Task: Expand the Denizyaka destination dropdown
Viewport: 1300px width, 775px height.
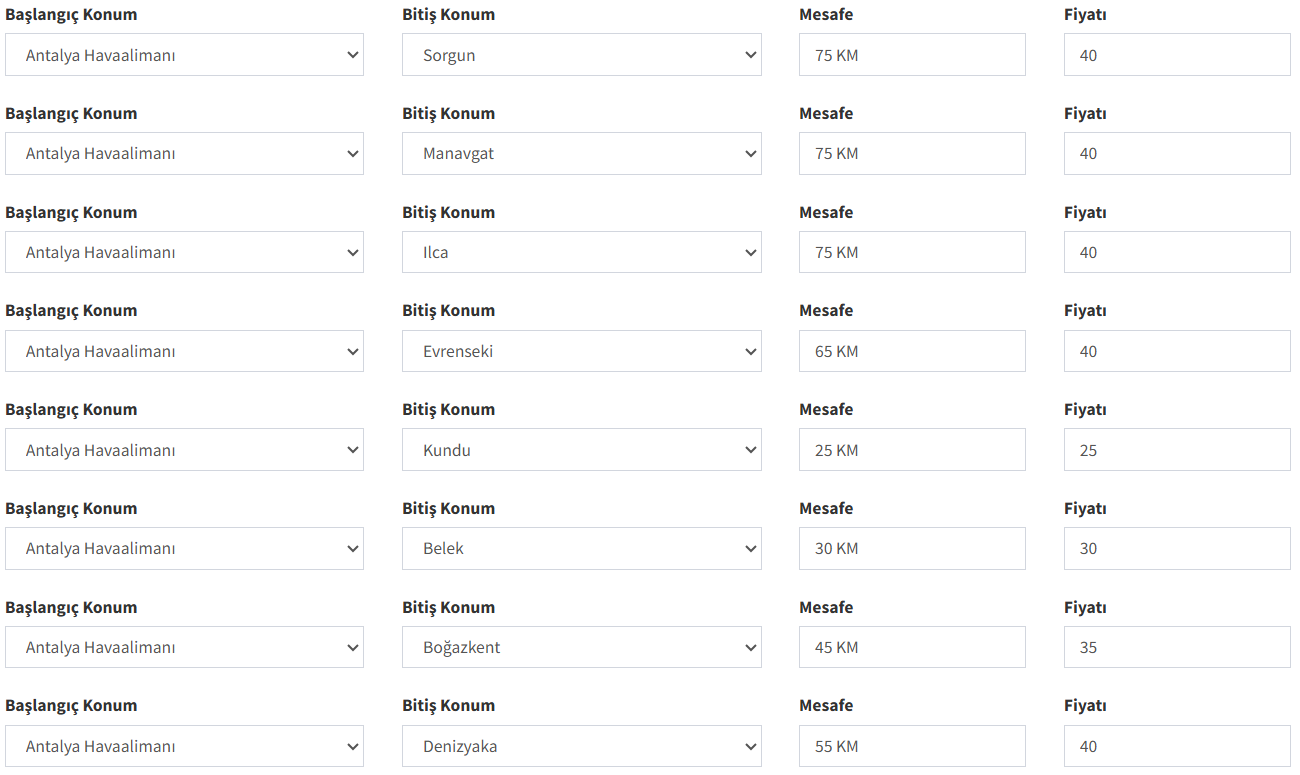Action: (x=581, y=746)
